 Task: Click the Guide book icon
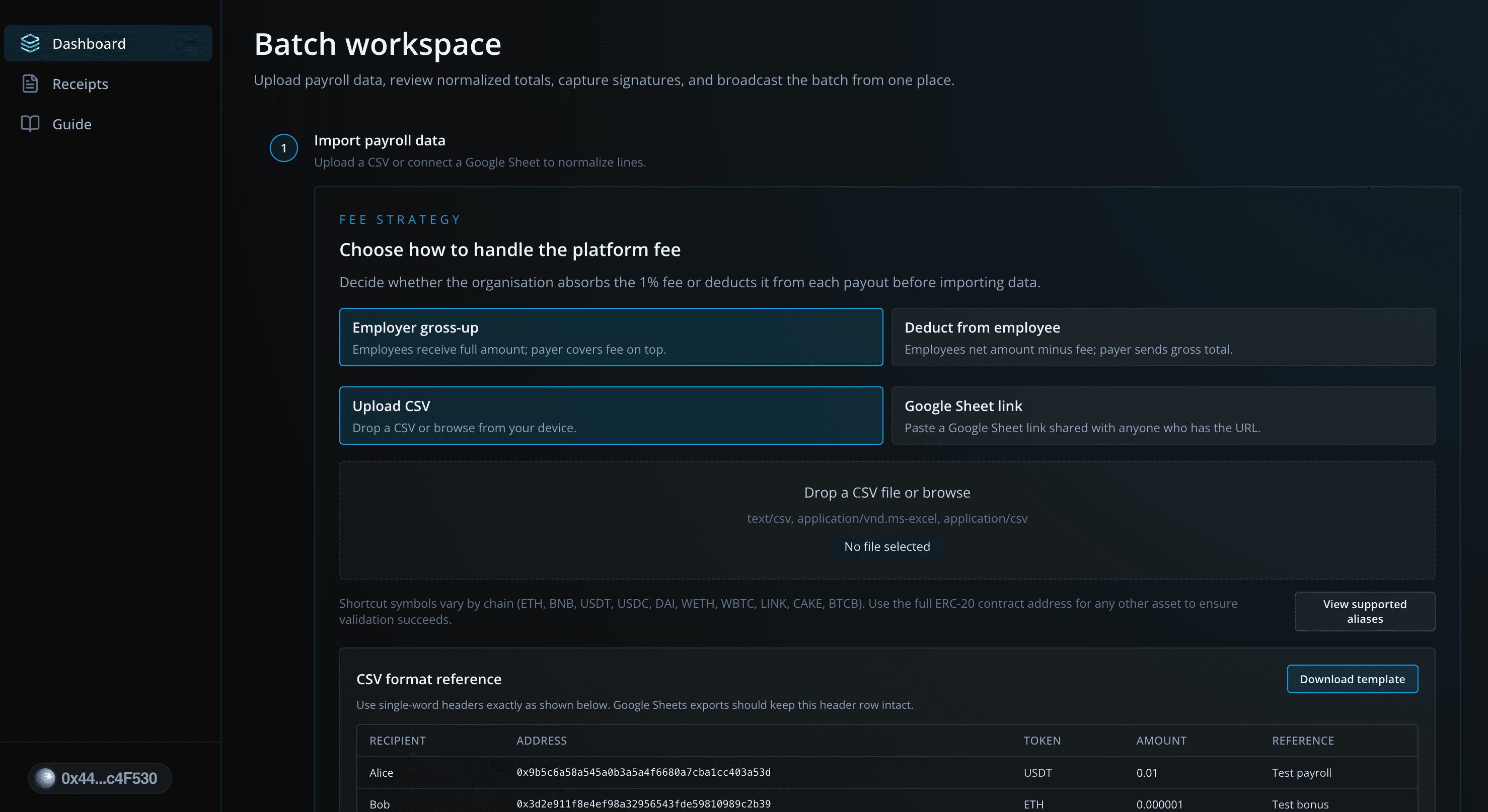30,123
